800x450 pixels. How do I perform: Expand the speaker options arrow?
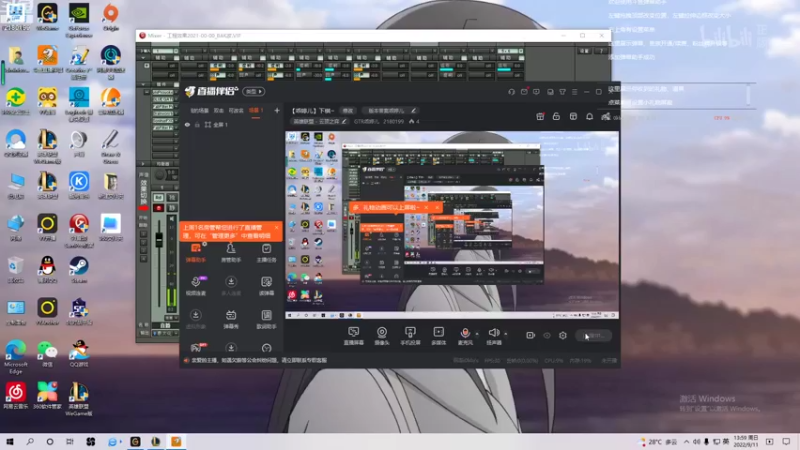tap(506, 334)
